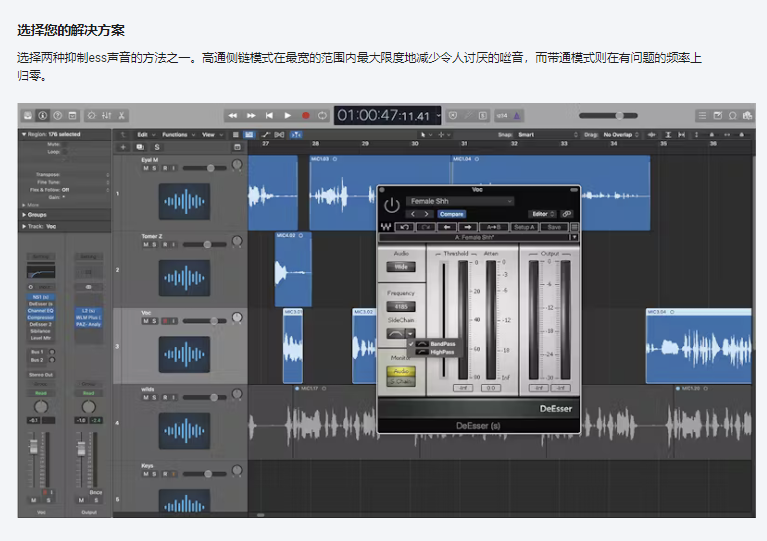Screen dimensions: 767x541
Task: Toggle record enable on Voc track
Action: (165, 321)
